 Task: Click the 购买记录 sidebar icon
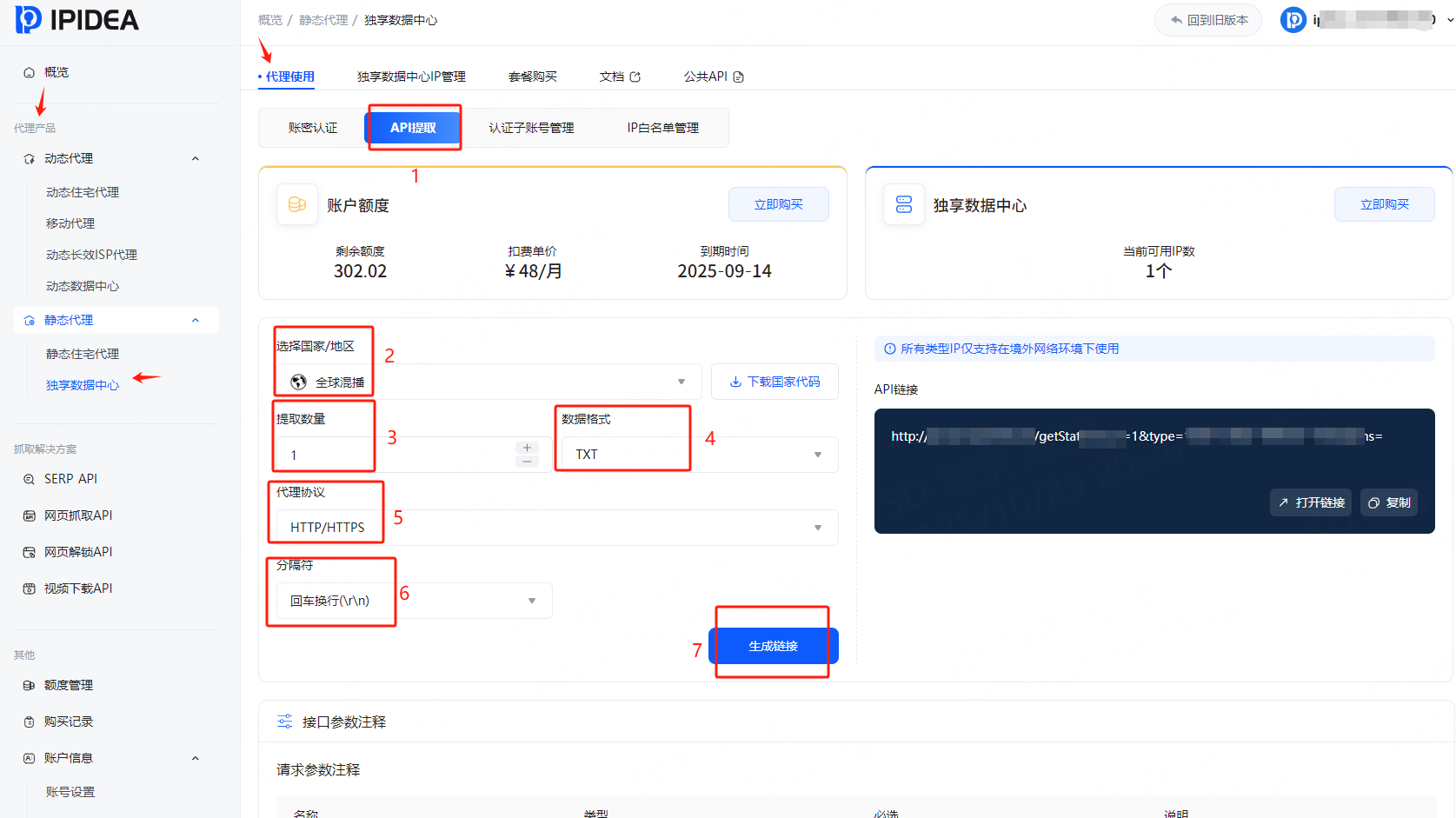tap(29, 722)
